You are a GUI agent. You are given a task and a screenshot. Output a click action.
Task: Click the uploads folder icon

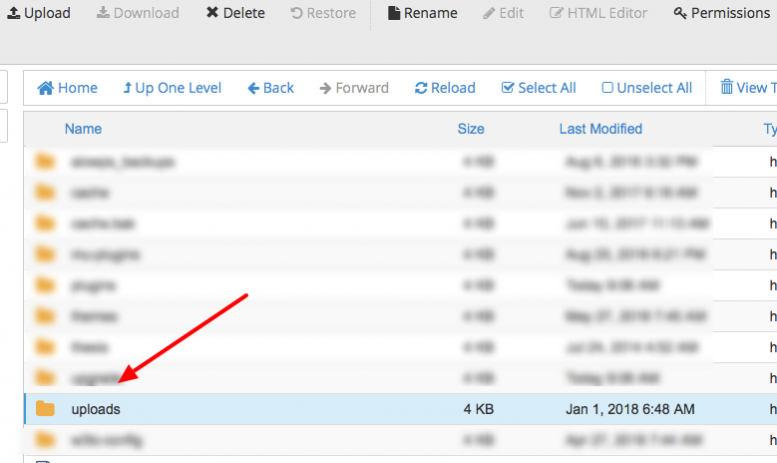click(x=45, y=408)
